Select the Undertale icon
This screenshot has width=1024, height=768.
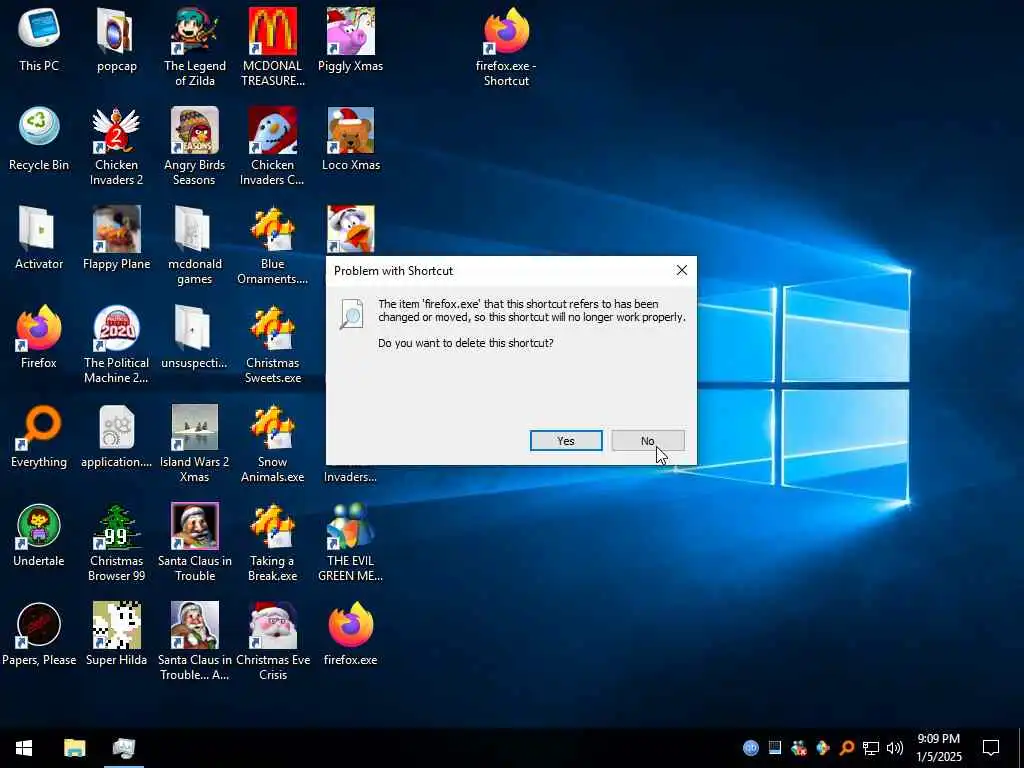pos(39,536)
